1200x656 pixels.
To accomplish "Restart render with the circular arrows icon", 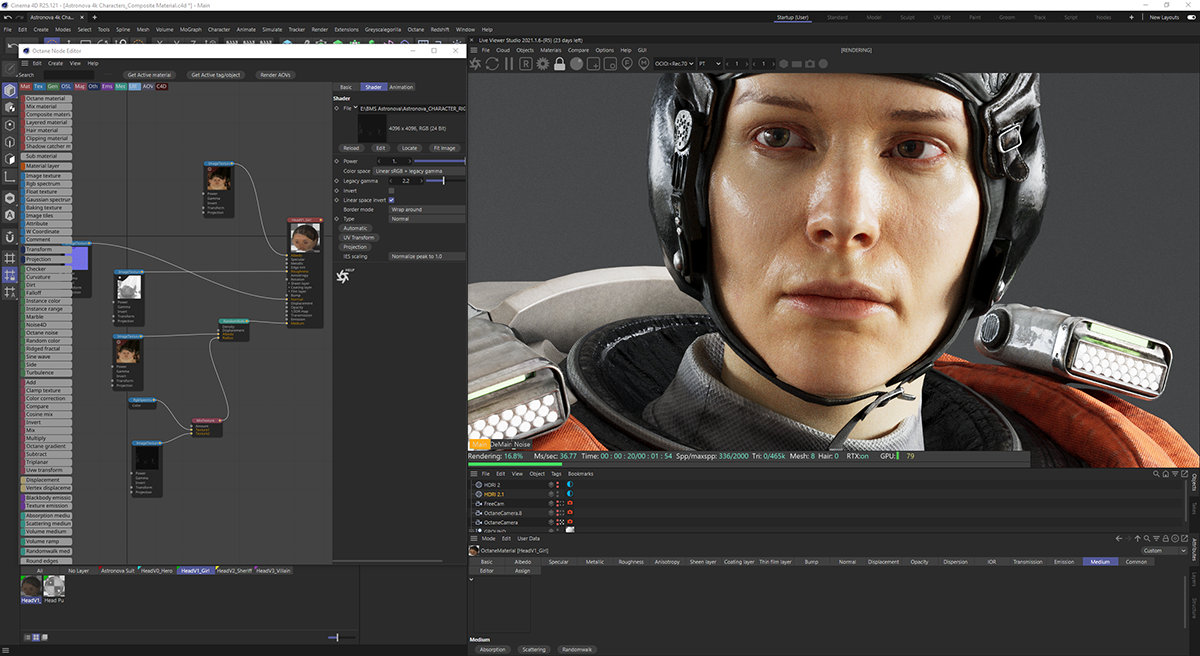I will (492, 64).
